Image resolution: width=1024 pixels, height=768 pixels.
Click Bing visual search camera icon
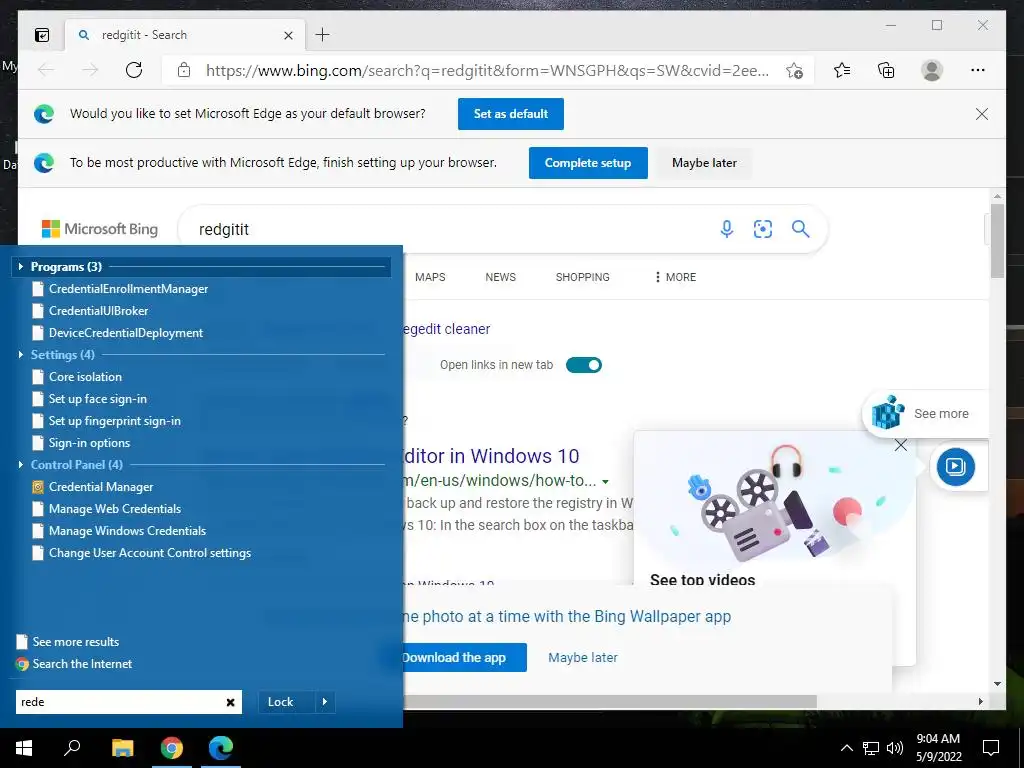[763, 229]
